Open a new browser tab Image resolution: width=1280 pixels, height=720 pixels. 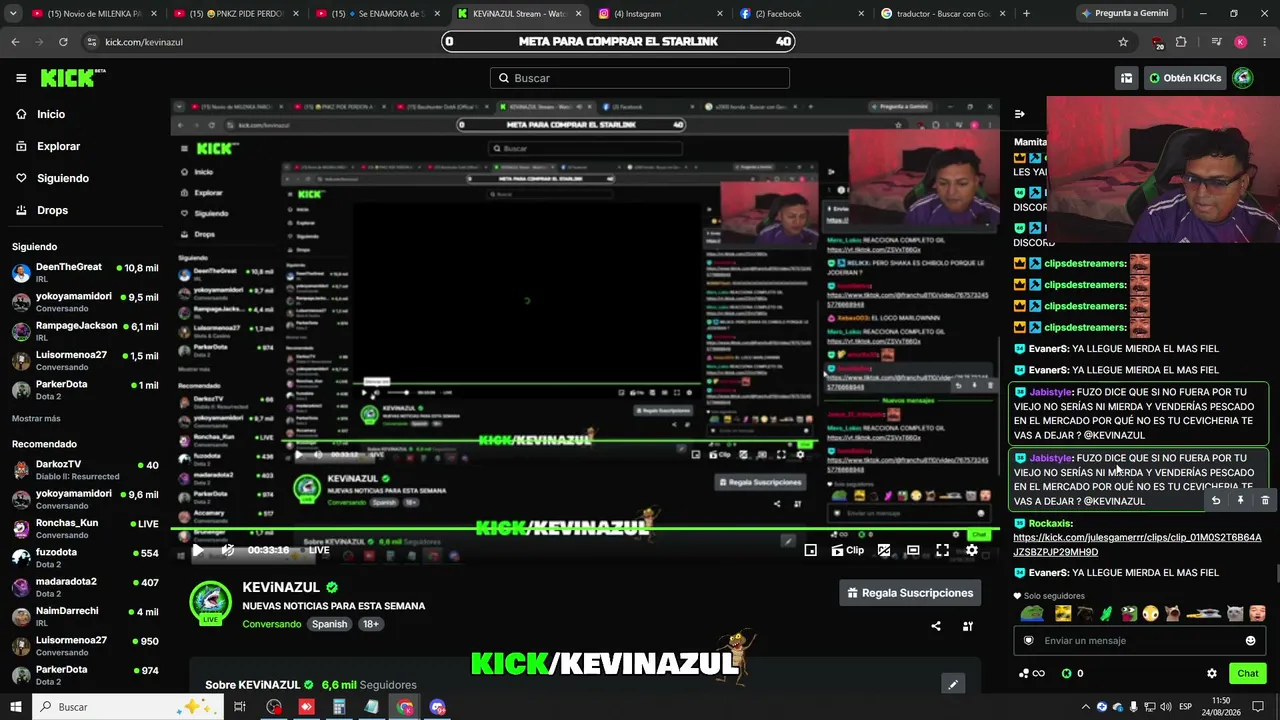click(x=1026, y=14)
